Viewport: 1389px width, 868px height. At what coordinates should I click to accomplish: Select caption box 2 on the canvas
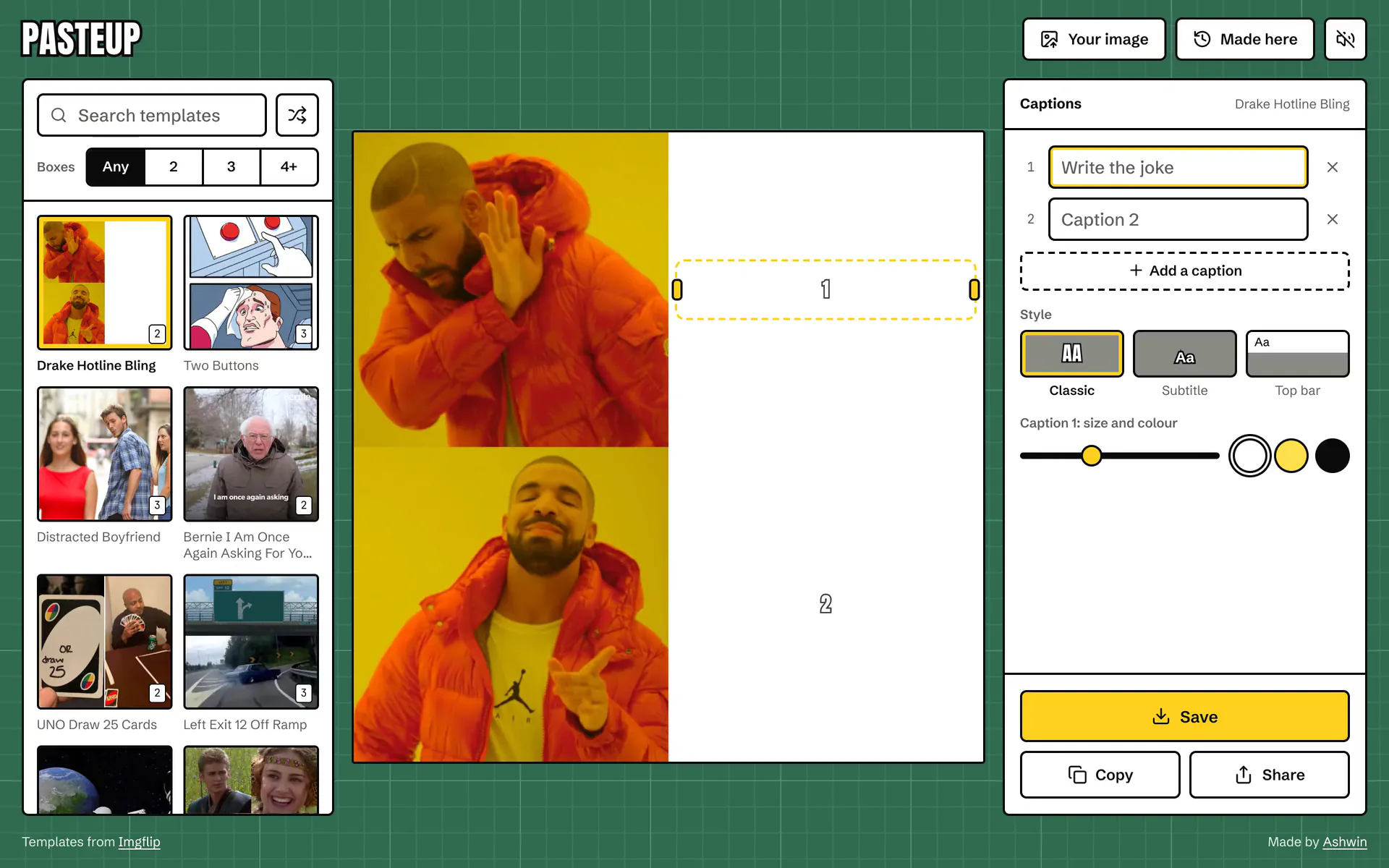(825, 604)
